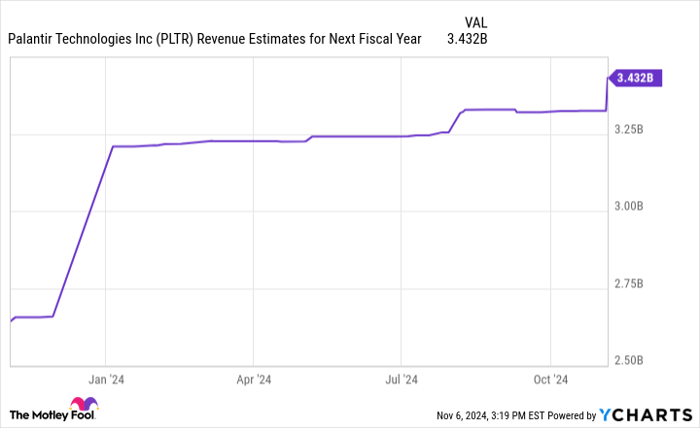700x428 pixels.
Task: Click the YCharts logo
Action: 645,414
